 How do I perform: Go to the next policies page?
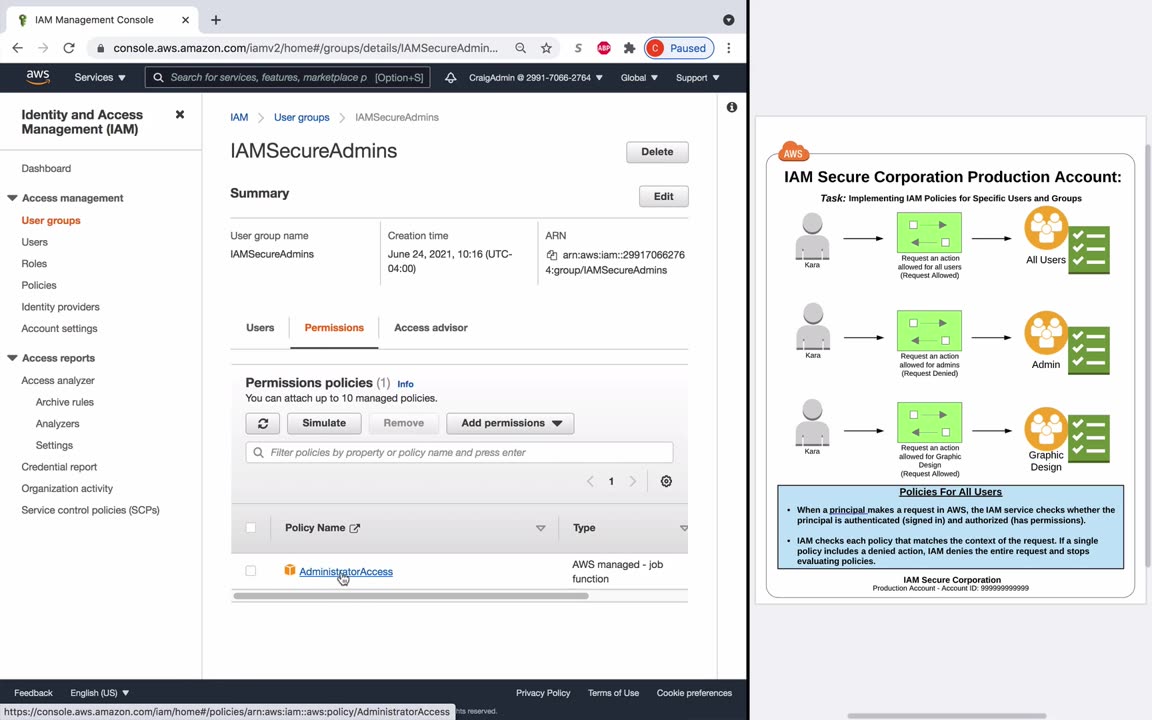point(633,481)
